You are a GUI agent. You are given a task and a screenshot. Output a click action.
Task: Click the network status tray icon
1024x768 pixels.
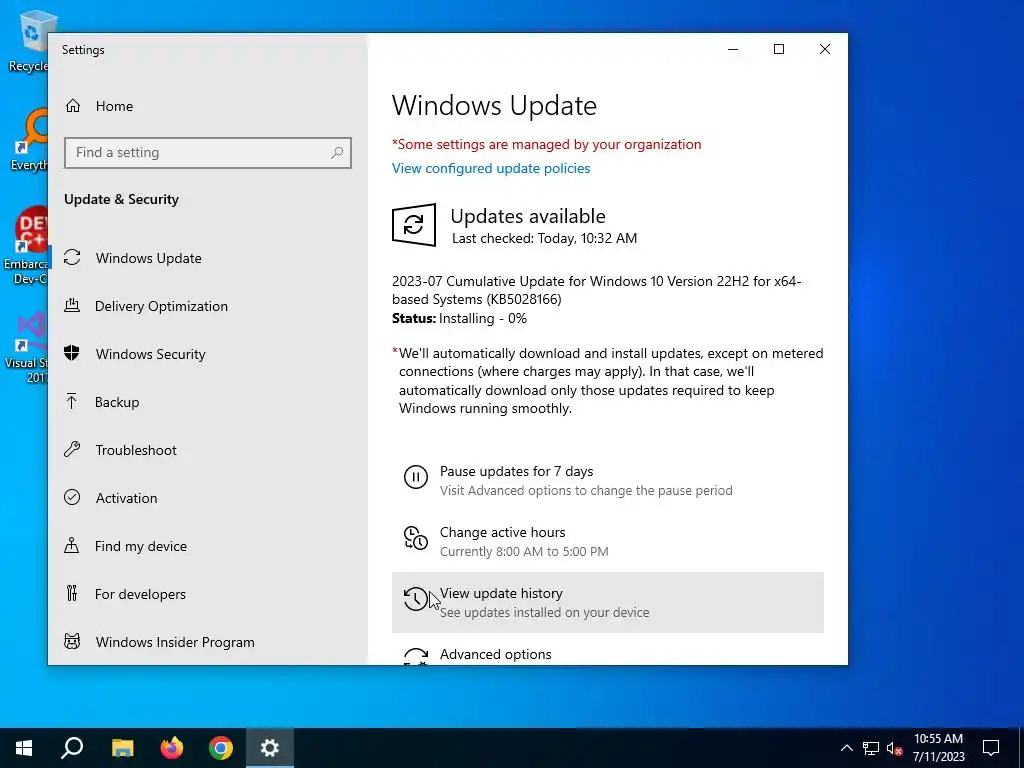coord(871,748)
